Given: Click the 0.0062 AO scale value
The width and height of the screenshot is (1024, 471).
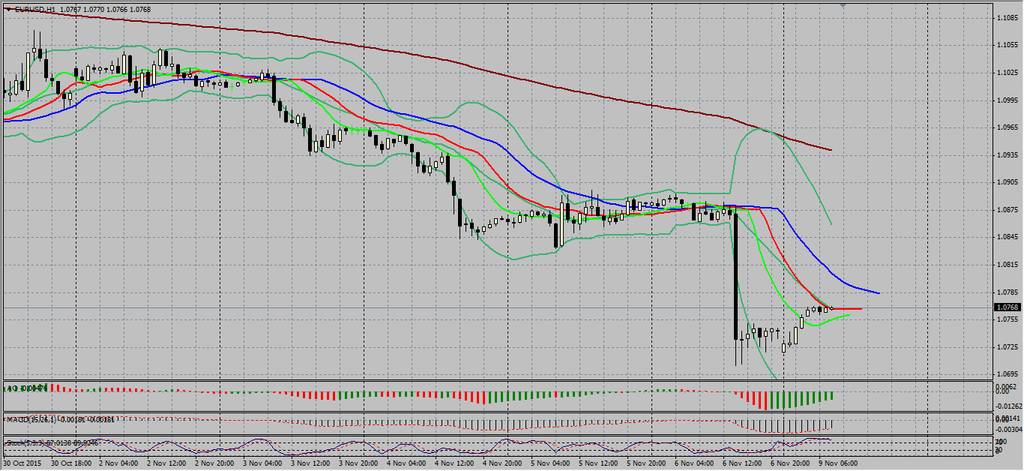Looking at the screenshot, I should [1006, 387].
